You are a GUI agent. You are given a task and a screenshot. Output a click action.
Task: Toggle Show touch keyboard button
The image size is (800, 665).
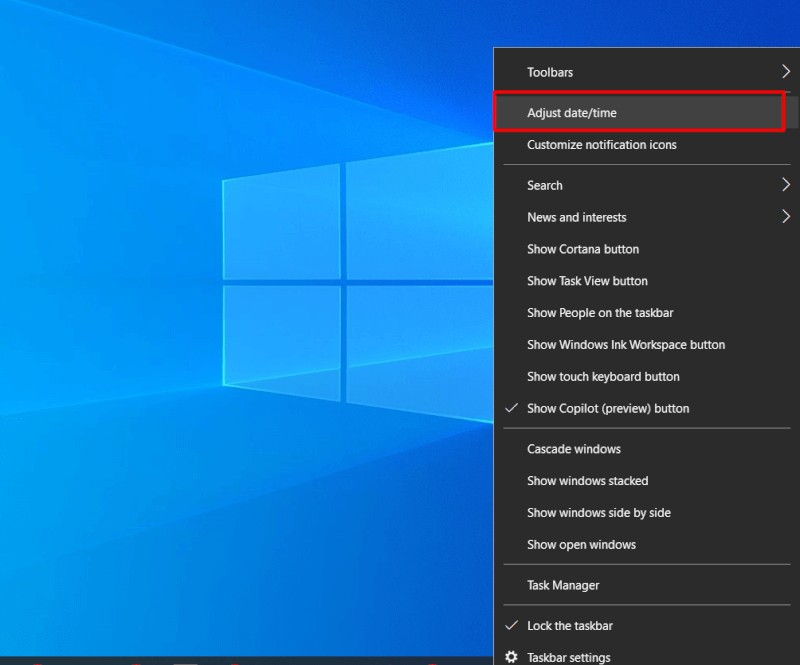[646, 377]
